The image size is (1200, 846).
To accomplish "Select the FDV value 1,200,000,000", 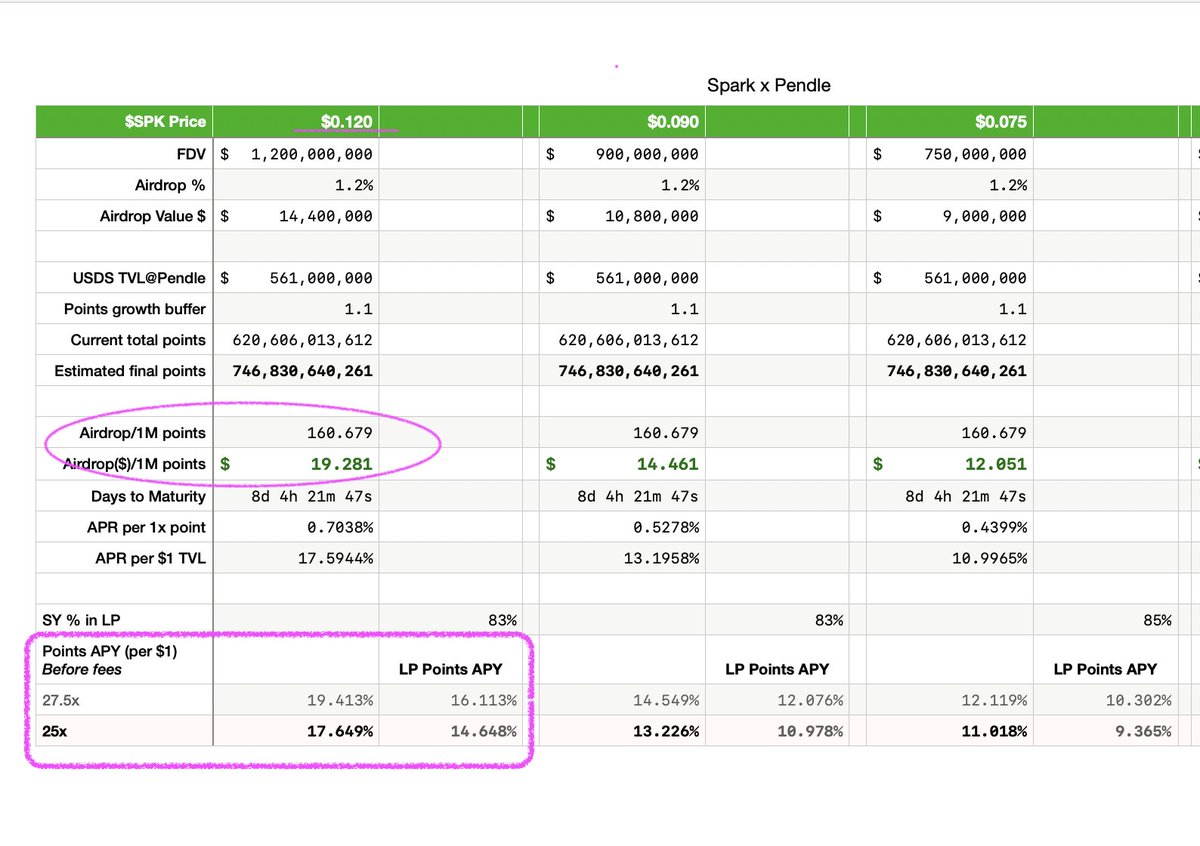I will (296, 154).
